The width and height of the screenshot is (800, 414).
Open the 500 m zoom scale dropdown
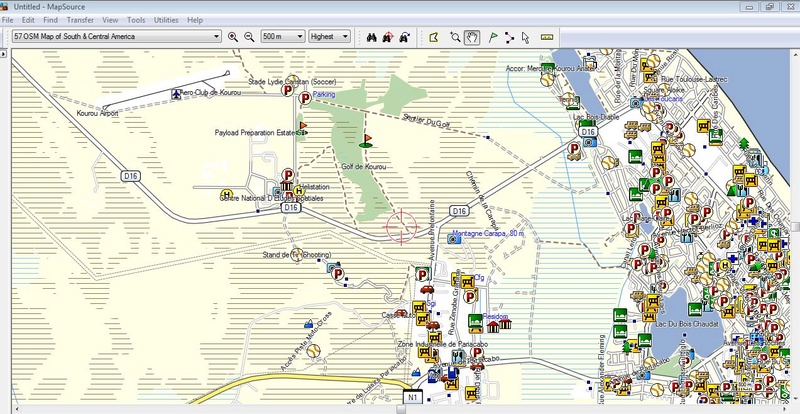pos(283,37)
